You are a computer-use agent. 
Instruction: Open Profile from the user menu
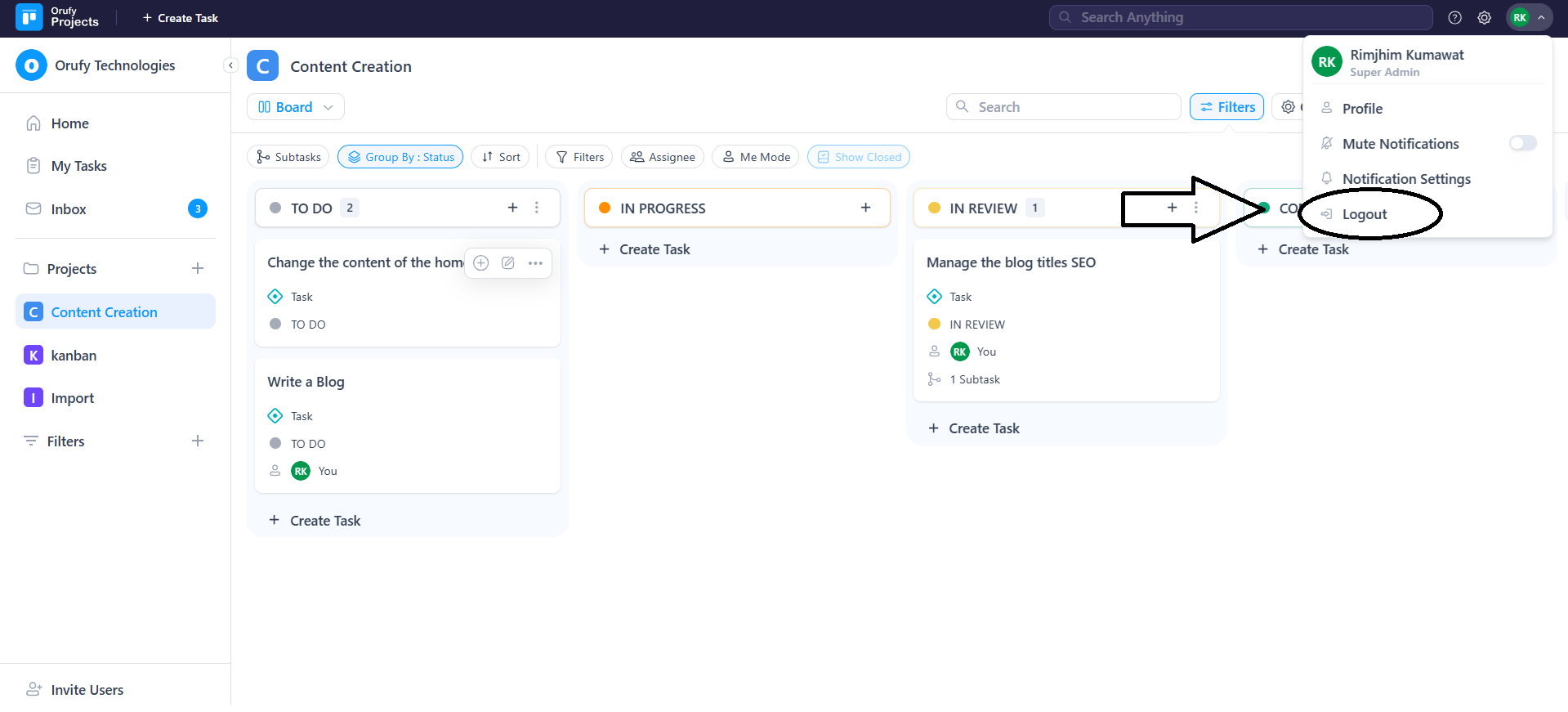1361,109
